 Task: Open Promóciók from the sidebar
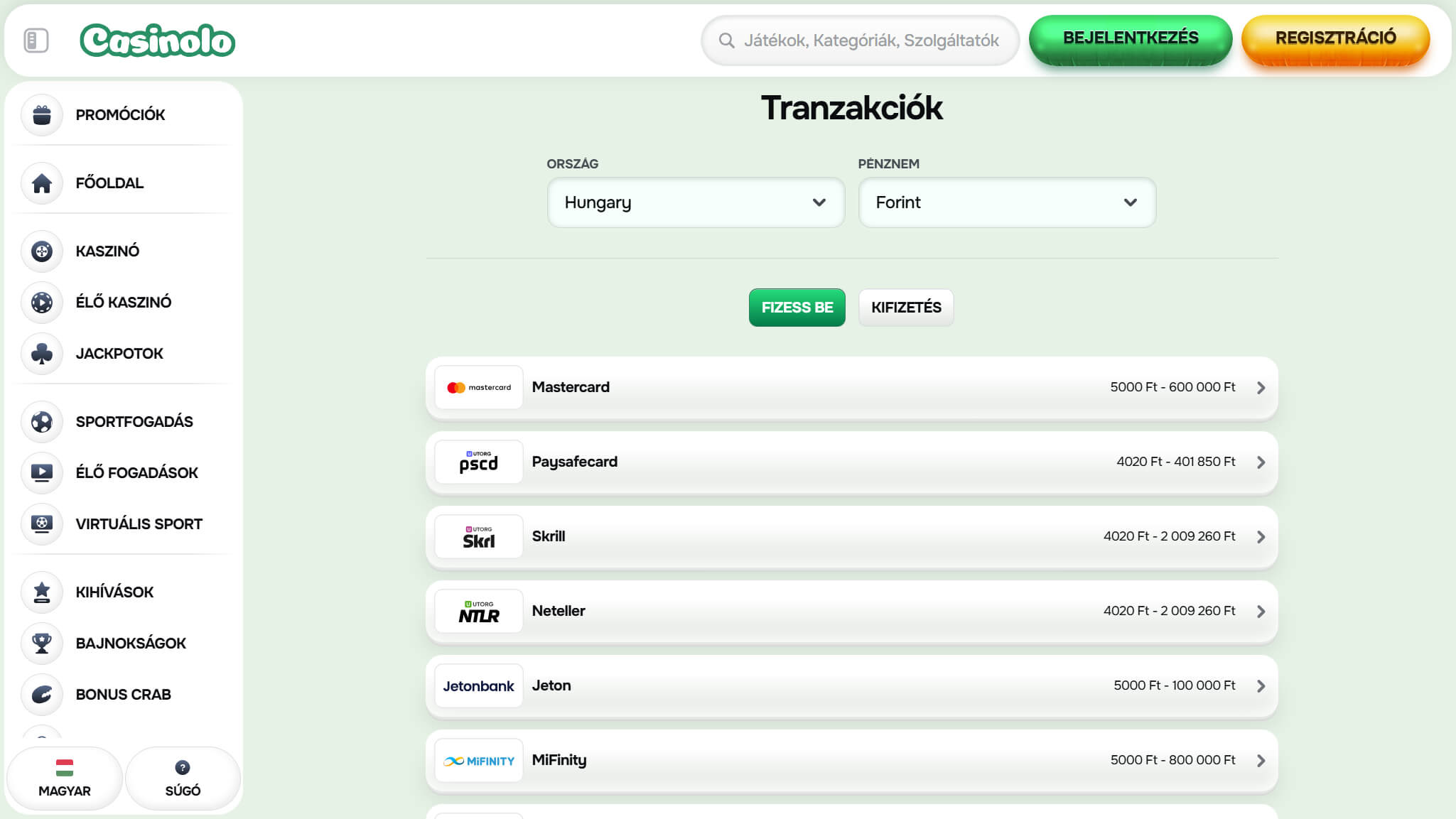point(120,114)
